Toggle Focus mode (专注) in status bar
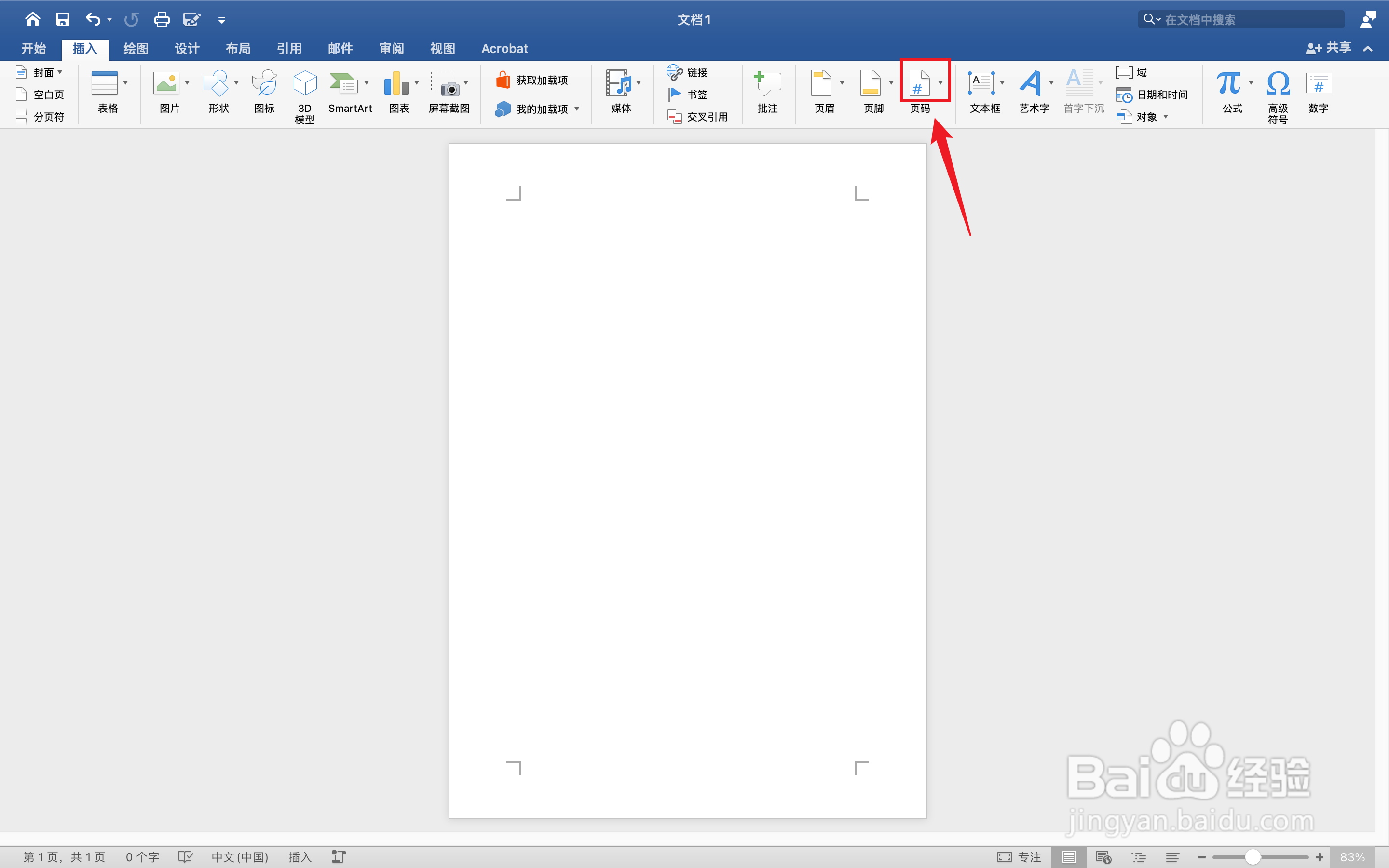The image size is (1389, 868). pos(1020,856)
